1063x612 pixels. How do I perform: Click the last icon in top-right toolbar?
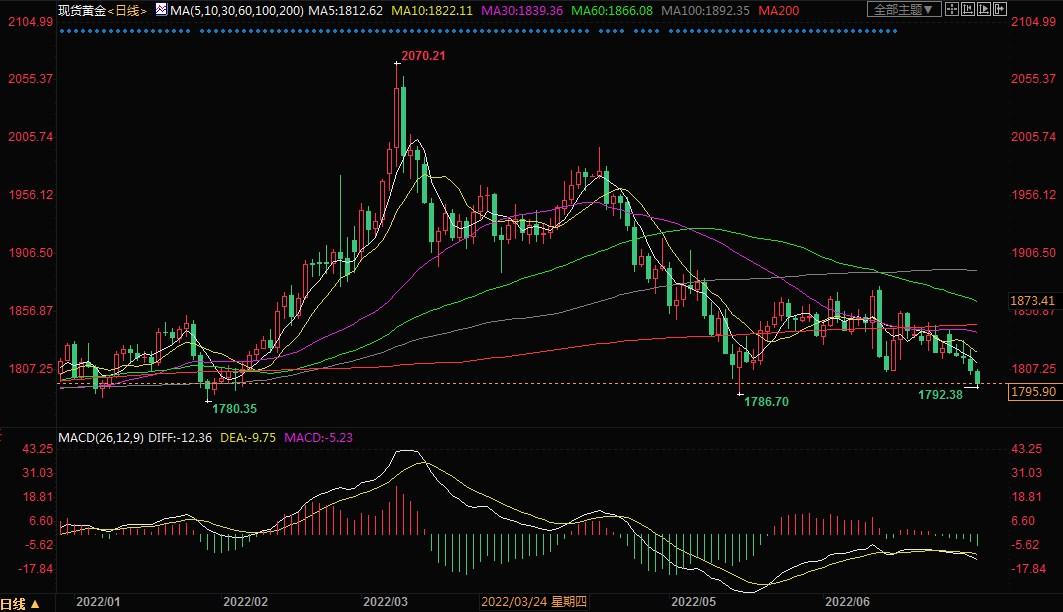click(1001, 9)
